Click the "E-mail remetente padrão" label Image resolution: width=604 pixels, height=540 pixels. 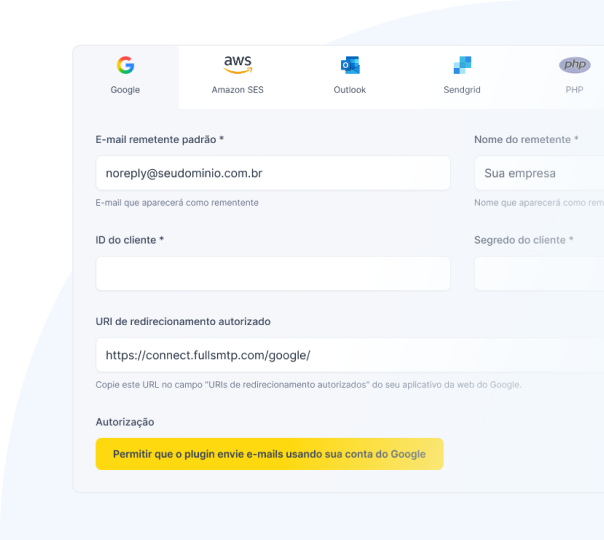[159, 139]
